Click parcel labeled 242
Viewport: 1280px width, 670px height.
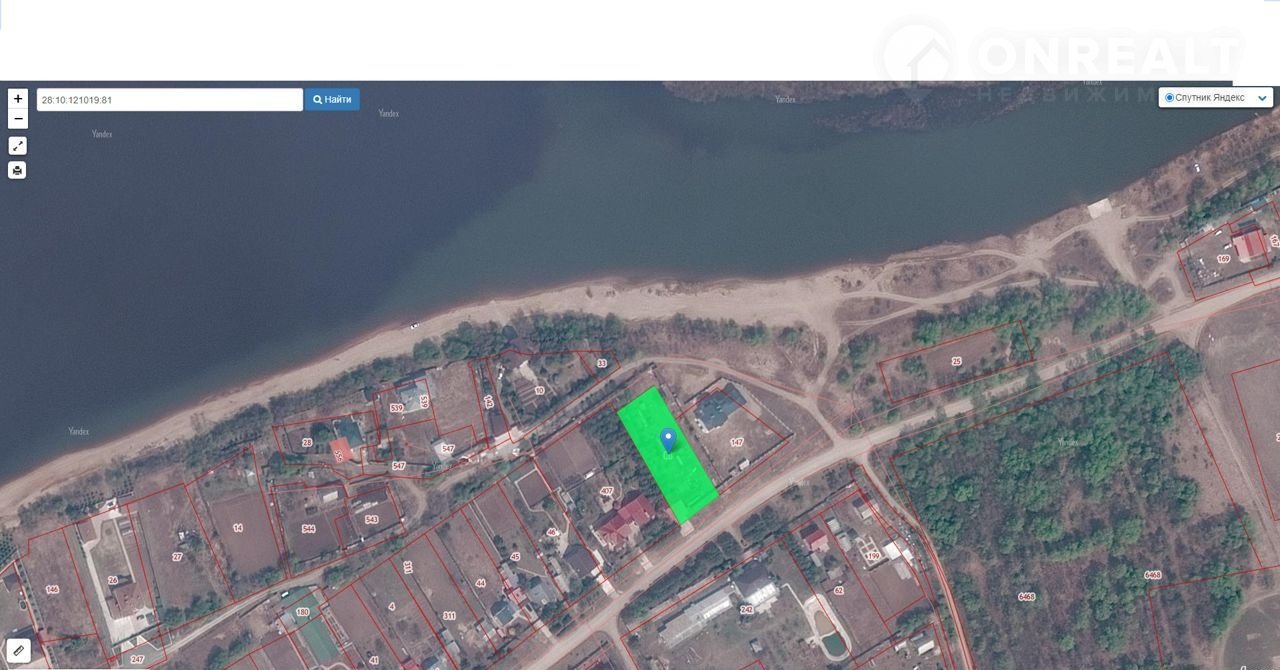click(746, 609)
